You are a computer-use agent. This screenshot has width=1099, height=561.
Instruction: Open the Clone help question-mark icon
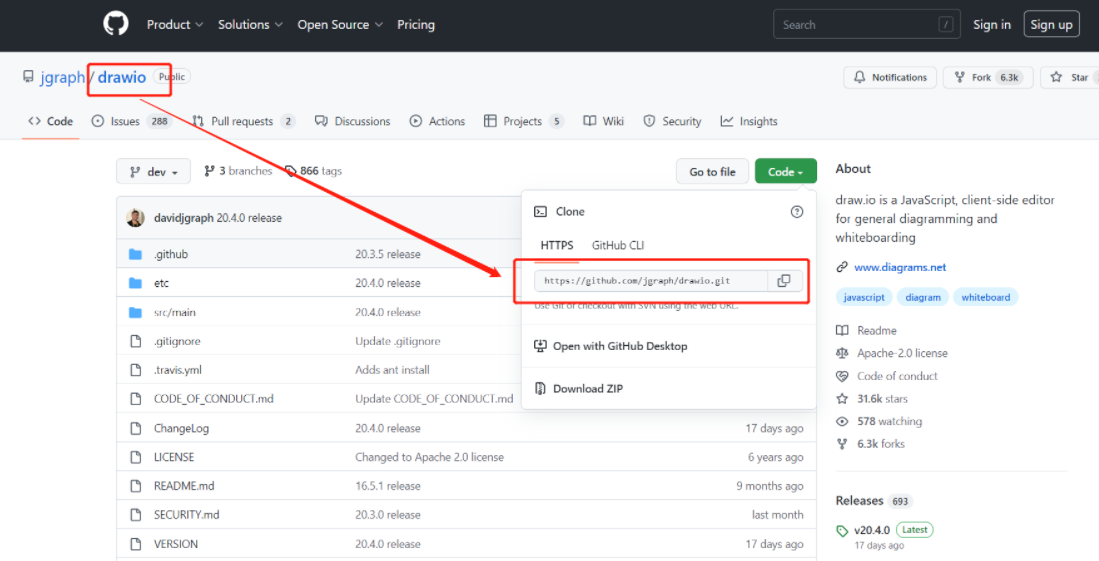(797, 212)
